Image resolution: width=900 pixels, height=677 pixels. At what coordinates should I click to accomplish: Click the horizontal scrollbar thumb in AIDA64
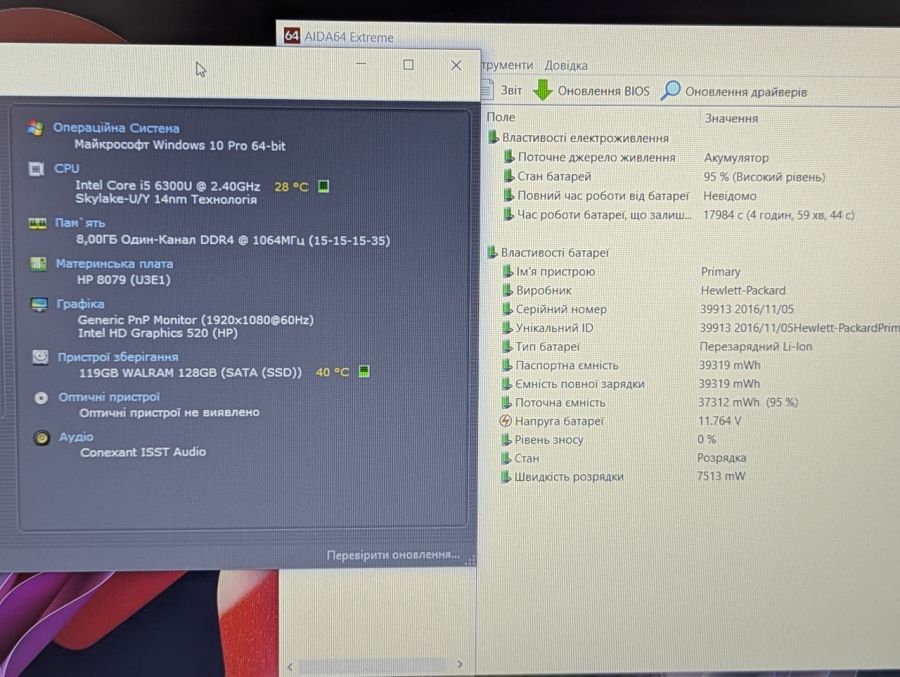(373, 666)
